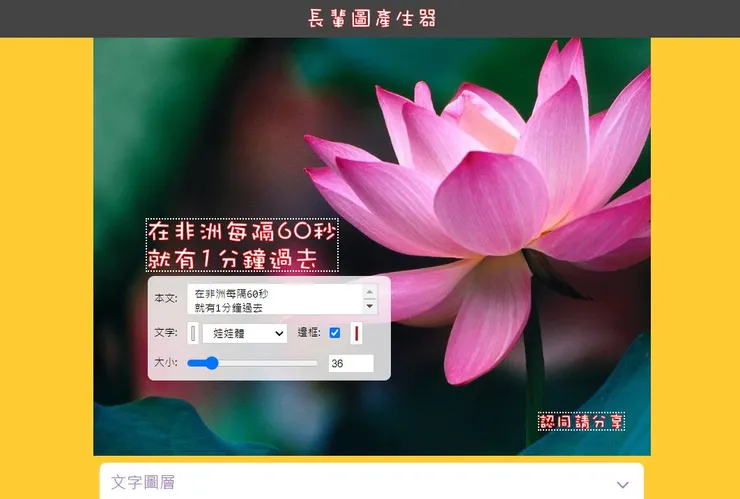Click the 文字圖層 section header text
The height and width of the screenshot is (499, 740).
143,482
